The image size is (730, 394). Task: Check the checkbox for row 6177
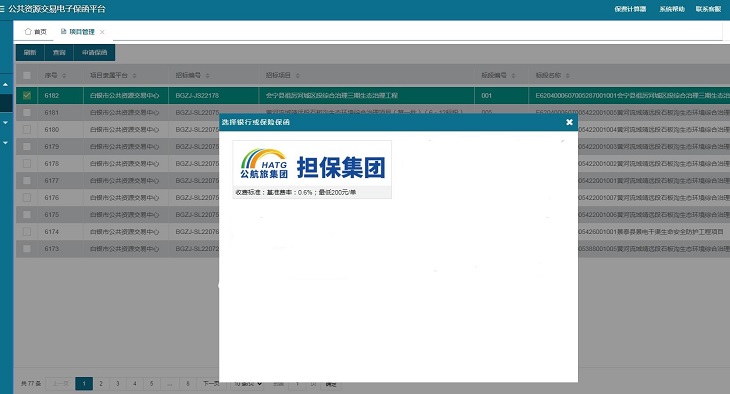pyautogui.click(x=27, y=180)
